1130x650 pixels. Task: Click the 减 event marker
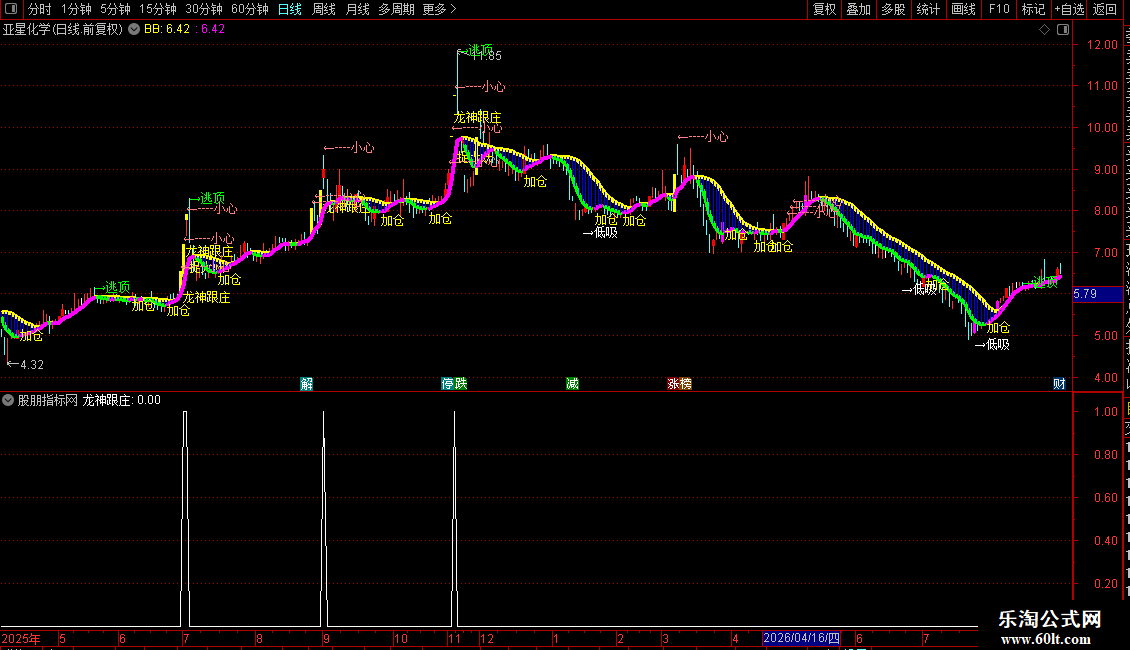pyautogui.click(x=572, y=383)
